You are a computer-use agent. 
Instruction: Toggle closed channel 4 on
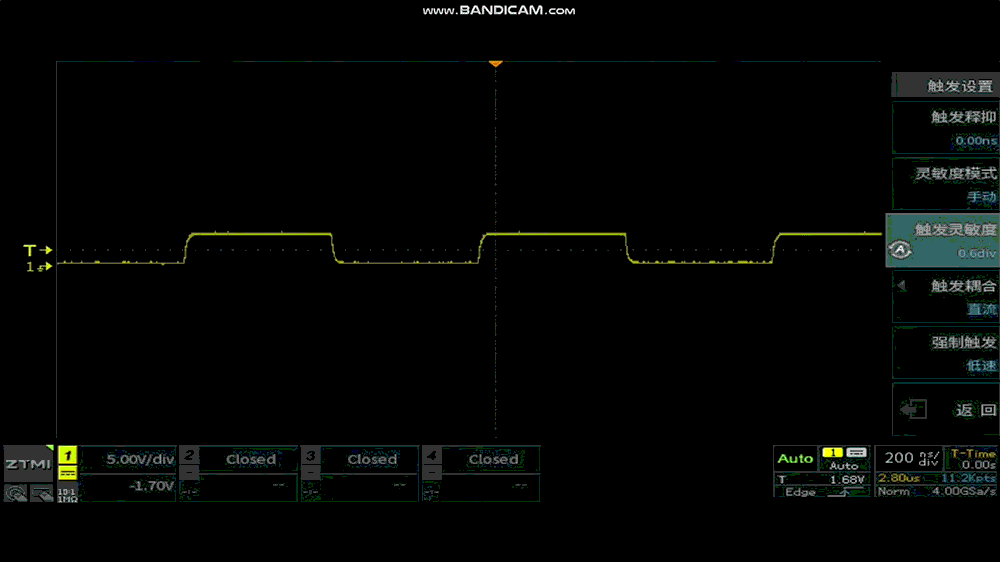coord(481,460)
